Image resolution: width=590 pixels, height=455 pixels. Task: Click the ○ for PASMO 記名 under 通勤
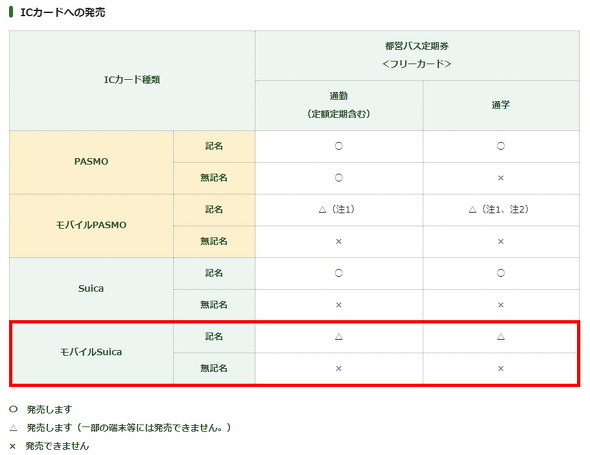[339, 146]
